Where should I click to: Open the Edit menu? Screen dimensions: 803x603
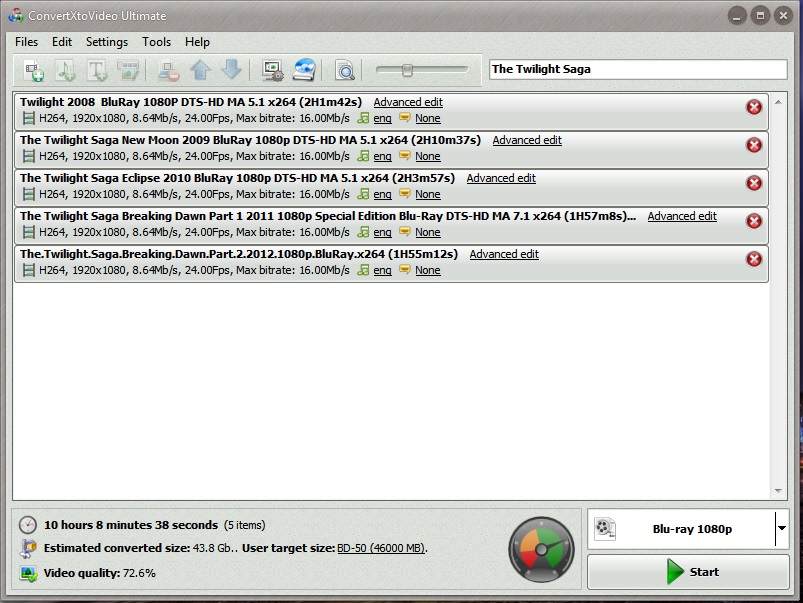coord(62,42)
